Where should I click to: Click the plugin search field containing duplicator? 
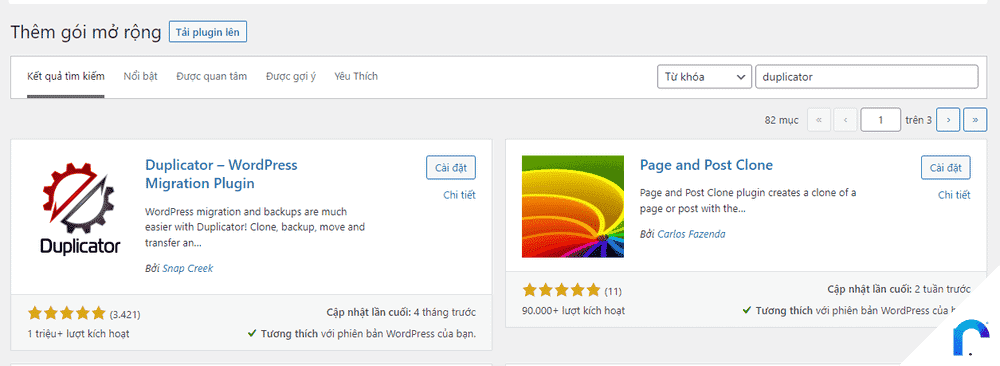pyautogui.click(x=866, y=77)
